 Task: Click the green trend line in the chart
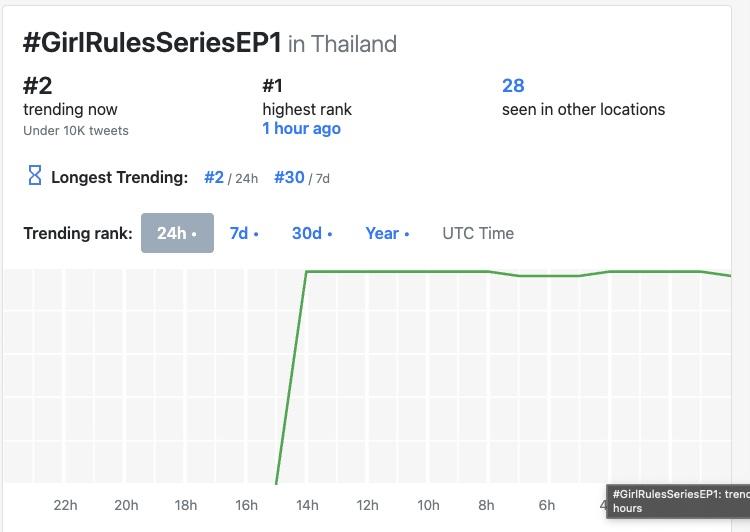(x=400, y=271)
